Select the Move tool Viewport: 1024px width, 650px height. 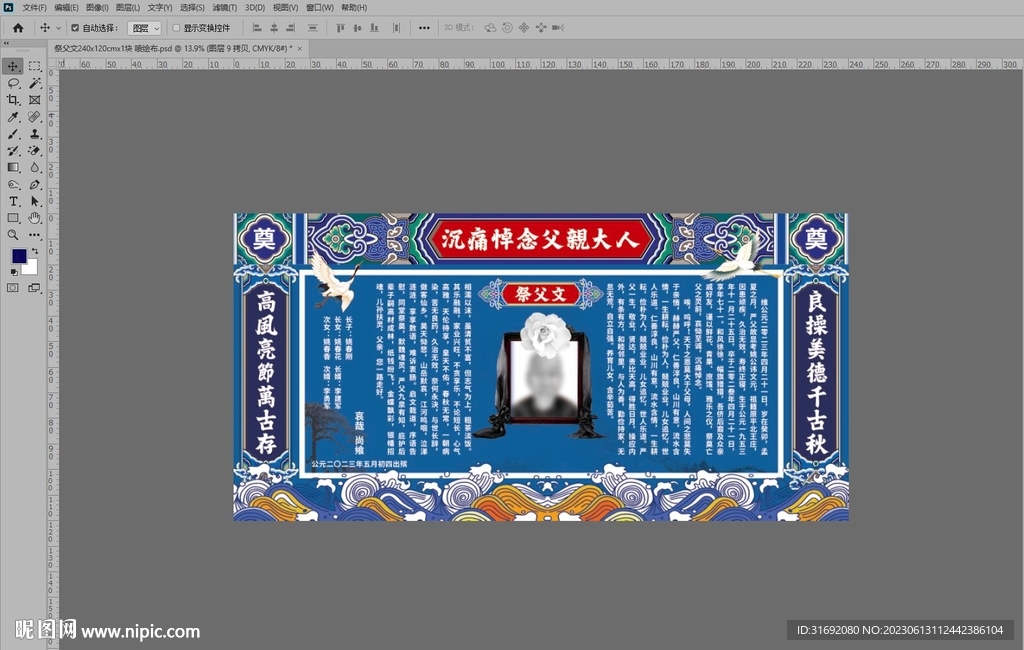[x=13, y=68]
